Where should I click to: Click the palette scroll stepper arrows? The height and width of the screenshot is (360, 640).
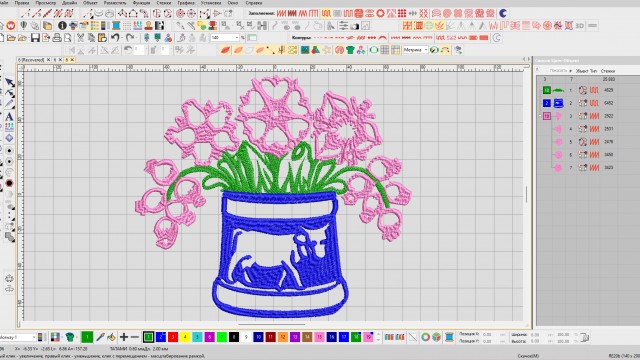(x=378, y=337)
